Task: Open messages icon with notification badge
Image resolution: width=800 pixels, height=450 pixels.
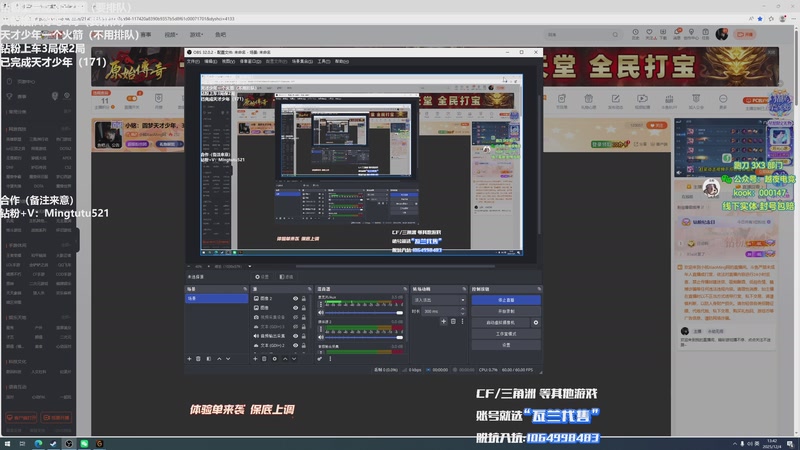Action: coord(677,33)
